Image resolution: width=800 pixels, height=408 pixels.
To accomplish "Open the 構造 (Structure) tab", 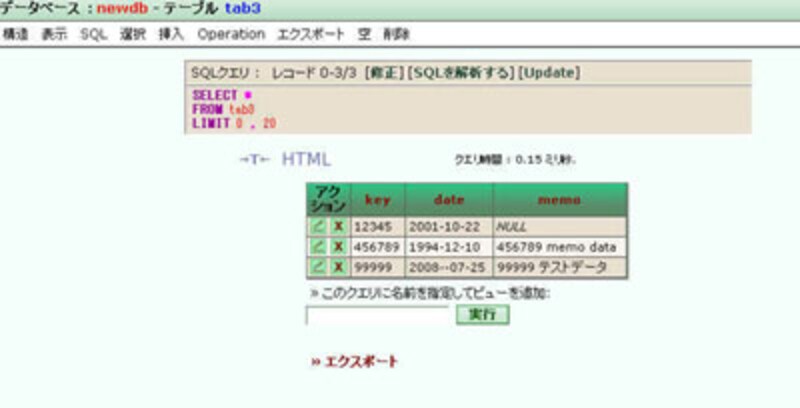I will (x=16, y=34).
